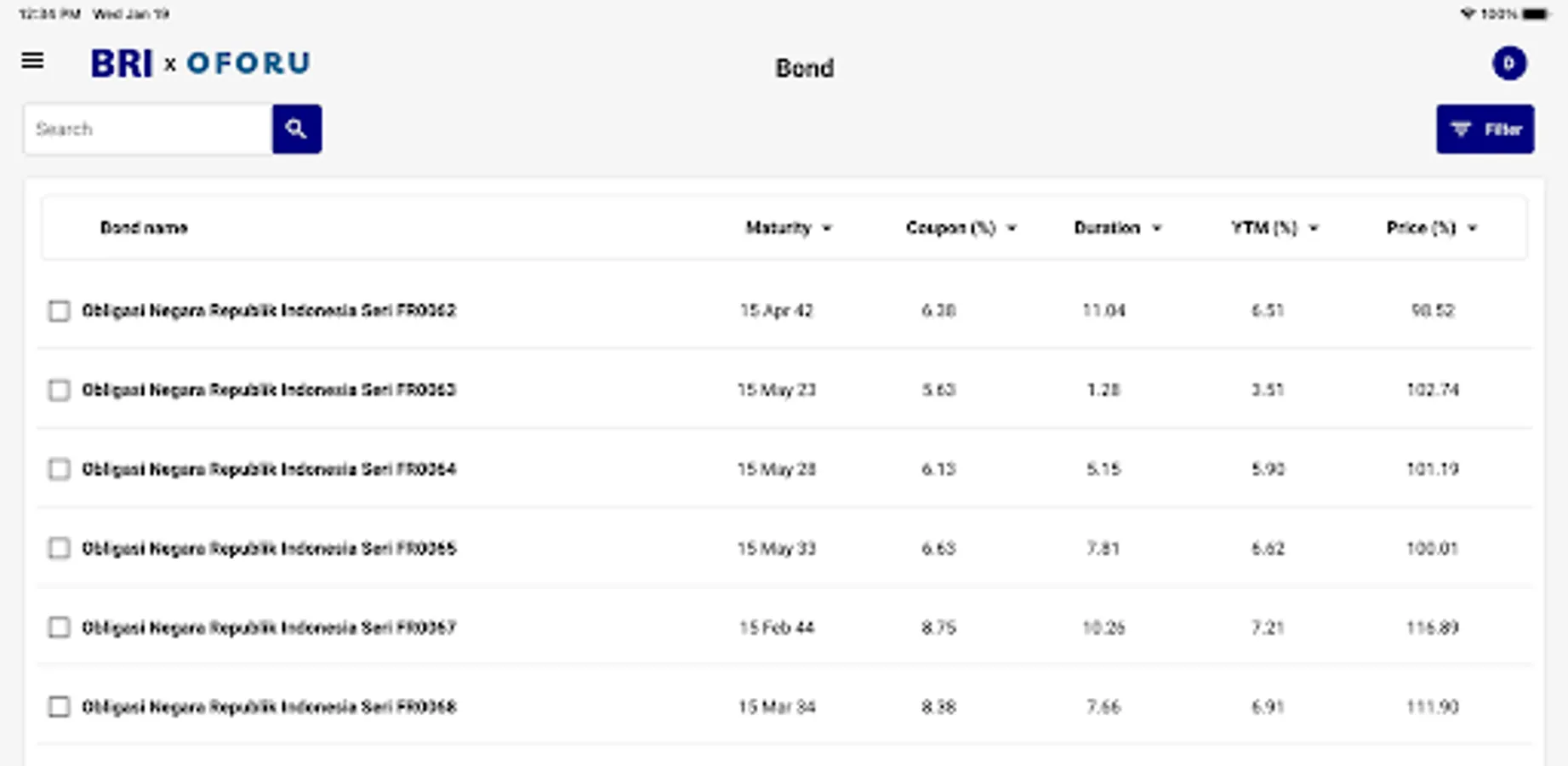The height and width of the screenshot is (766, 1568).
Task: Open the cart badge showing 0
Action: (x=1508, y=64)
